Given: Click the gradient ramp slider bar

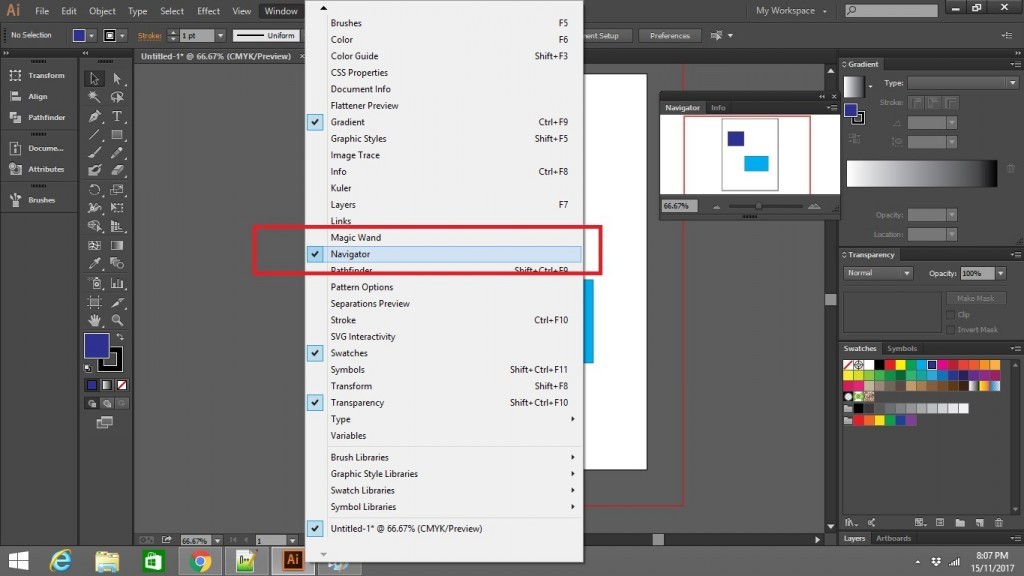Looking at the screenshot, I should 921,174.
